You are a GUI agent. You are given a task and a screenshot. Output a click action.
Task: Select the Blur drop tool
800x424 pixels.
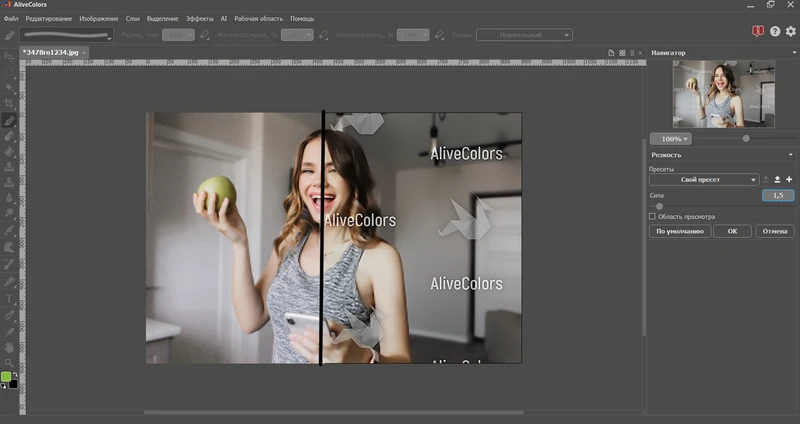(x=9, y=198)
